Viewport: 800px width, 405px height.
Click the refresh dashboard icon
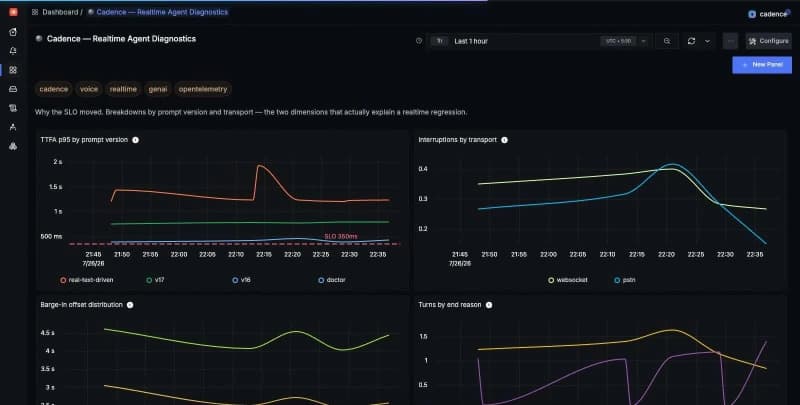point(691,41)
